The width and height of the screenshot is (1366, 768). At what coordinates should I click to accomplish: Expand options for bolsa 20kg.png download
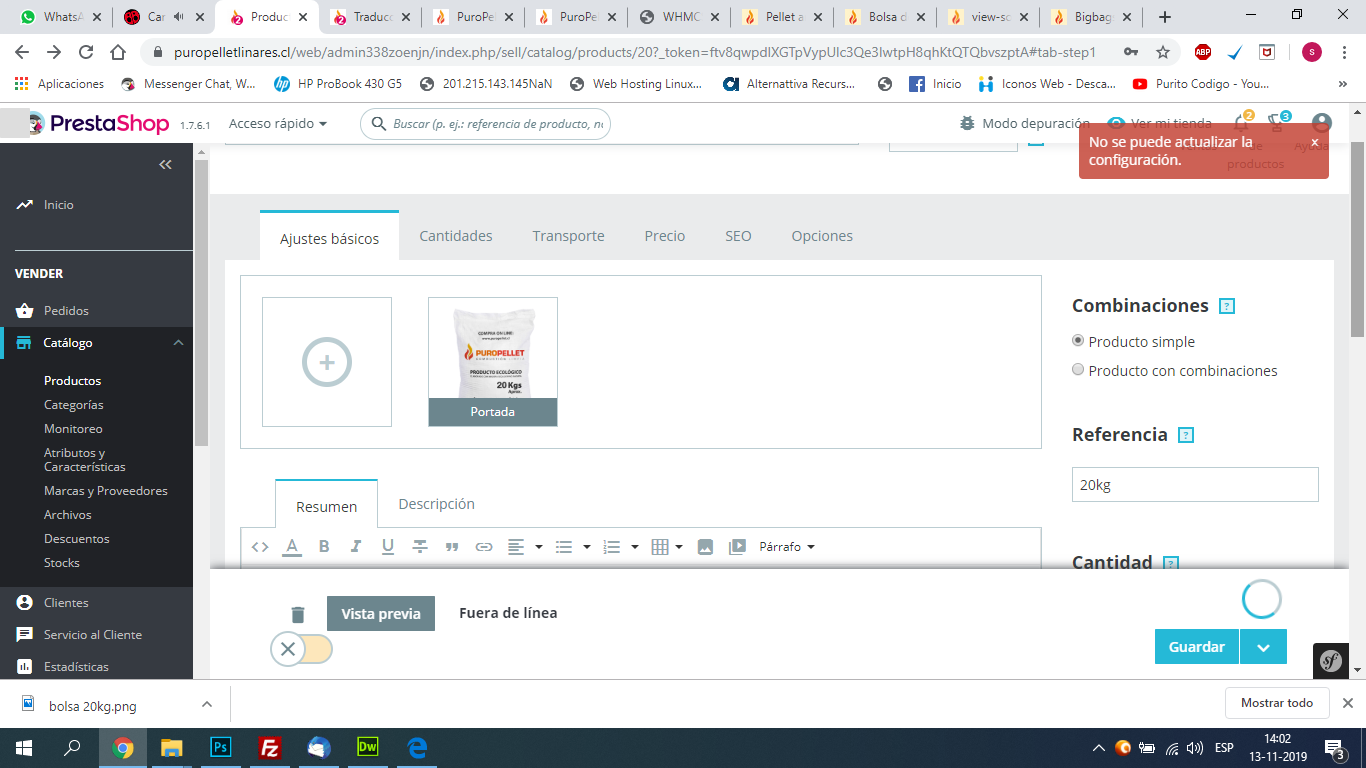tap(207, 704)
